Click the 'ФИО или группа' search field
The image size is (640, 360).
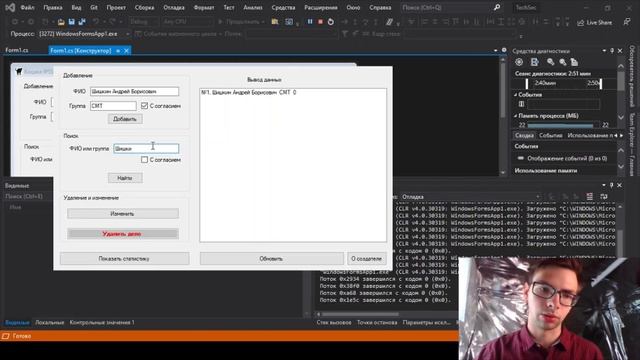point(146,149)
